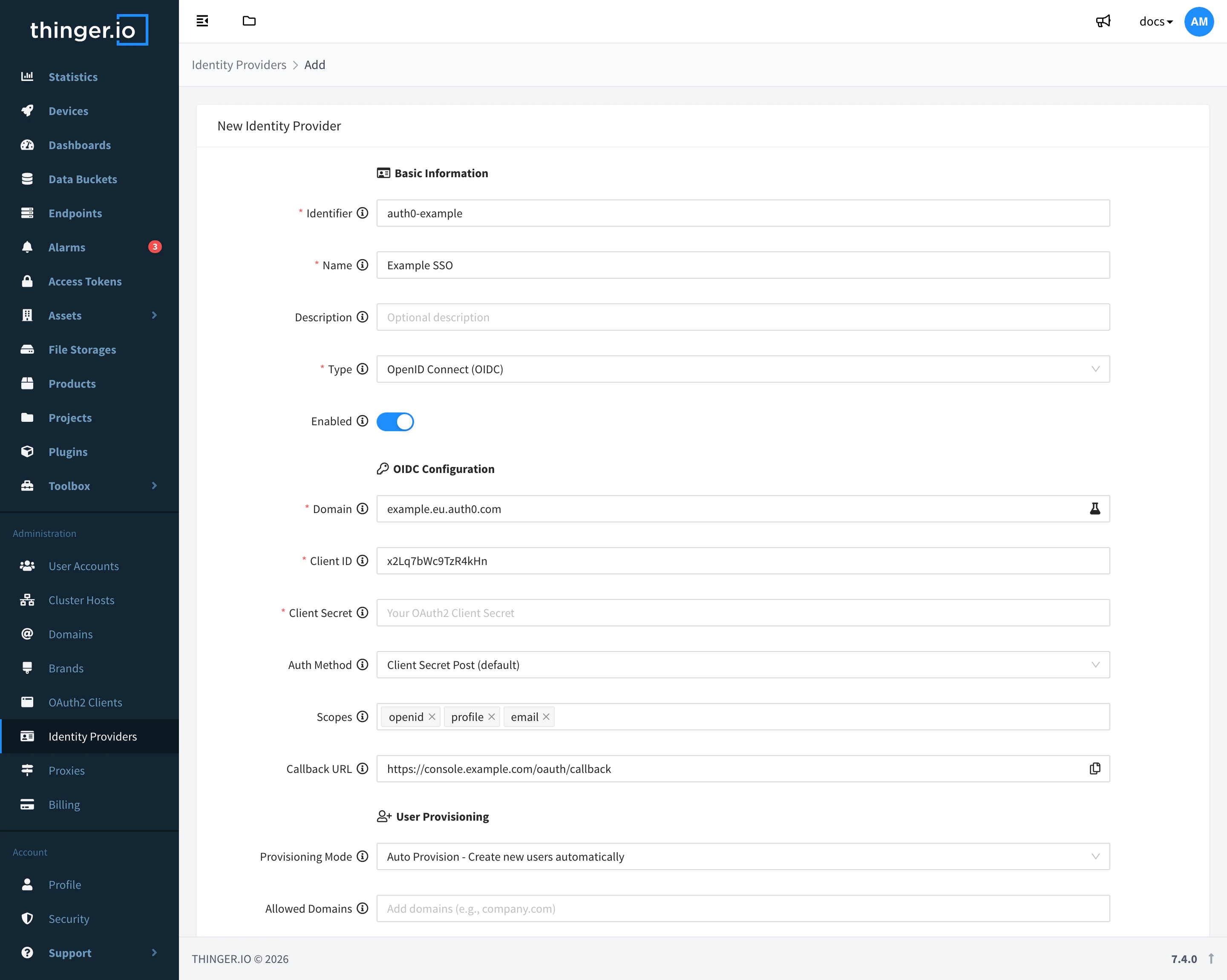This screenshot has width=1227, height=980.
Task: Open Data Buckets in the sidebar
Action: (89, 179)
